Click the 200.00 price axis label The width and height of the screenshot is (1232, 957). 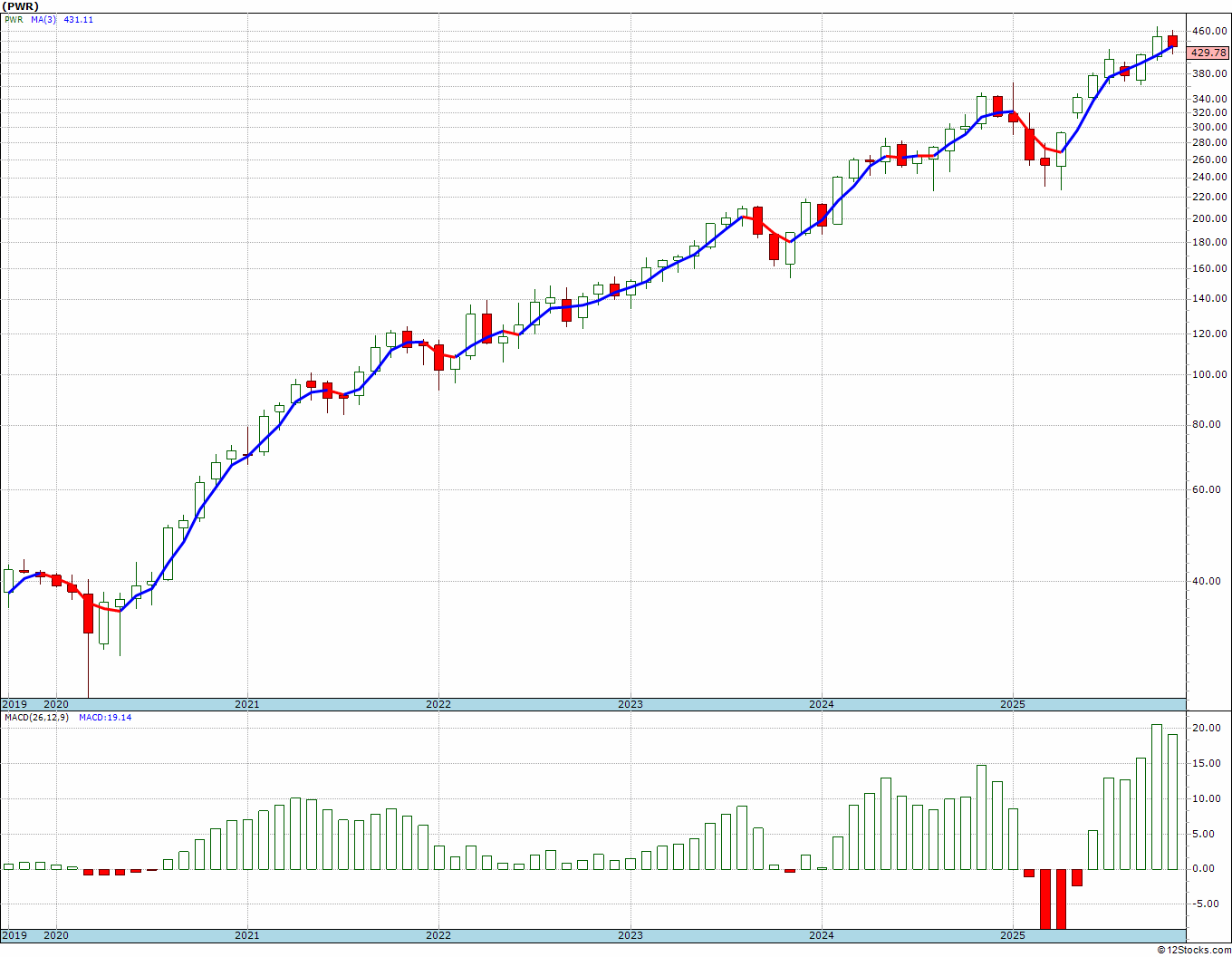click(1210, 218)
